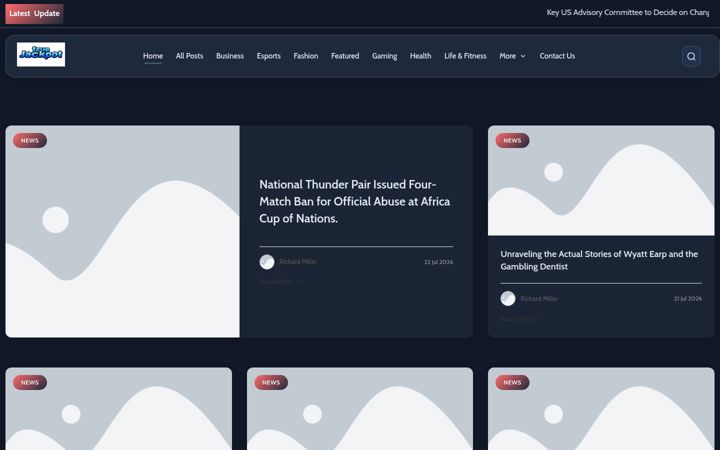This screenshot has width=720, height=450.
Task: Click author name Richard Miller on the Wyatt Earp card
Action: 539,298
